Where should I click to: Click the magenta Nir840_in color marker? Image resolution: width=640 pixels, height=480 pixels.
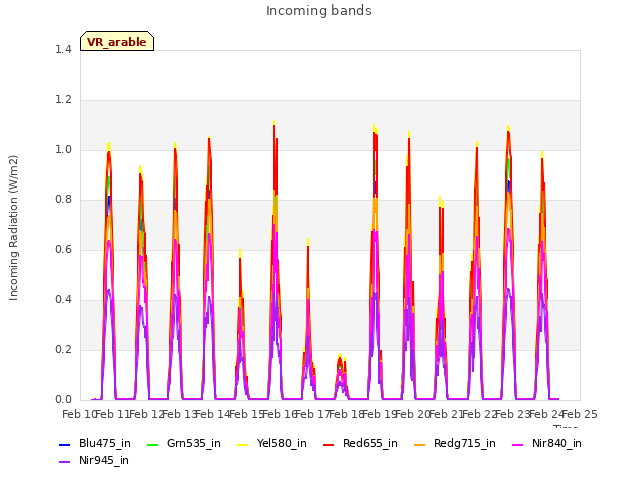pyautogui.click(x=518, y=444)
